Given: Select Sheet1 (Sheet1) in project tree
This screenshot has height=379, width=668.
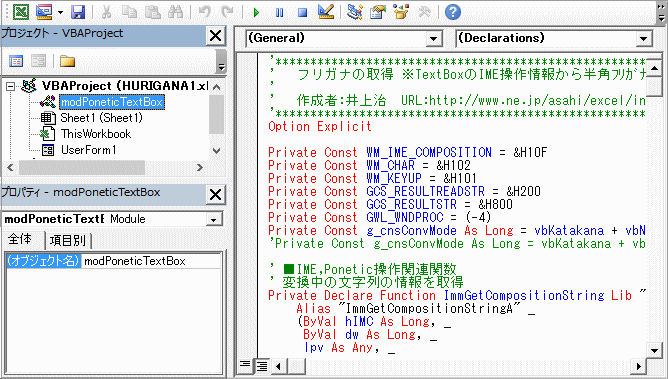Looking at the screenshot, I should [x=101, y=118].
